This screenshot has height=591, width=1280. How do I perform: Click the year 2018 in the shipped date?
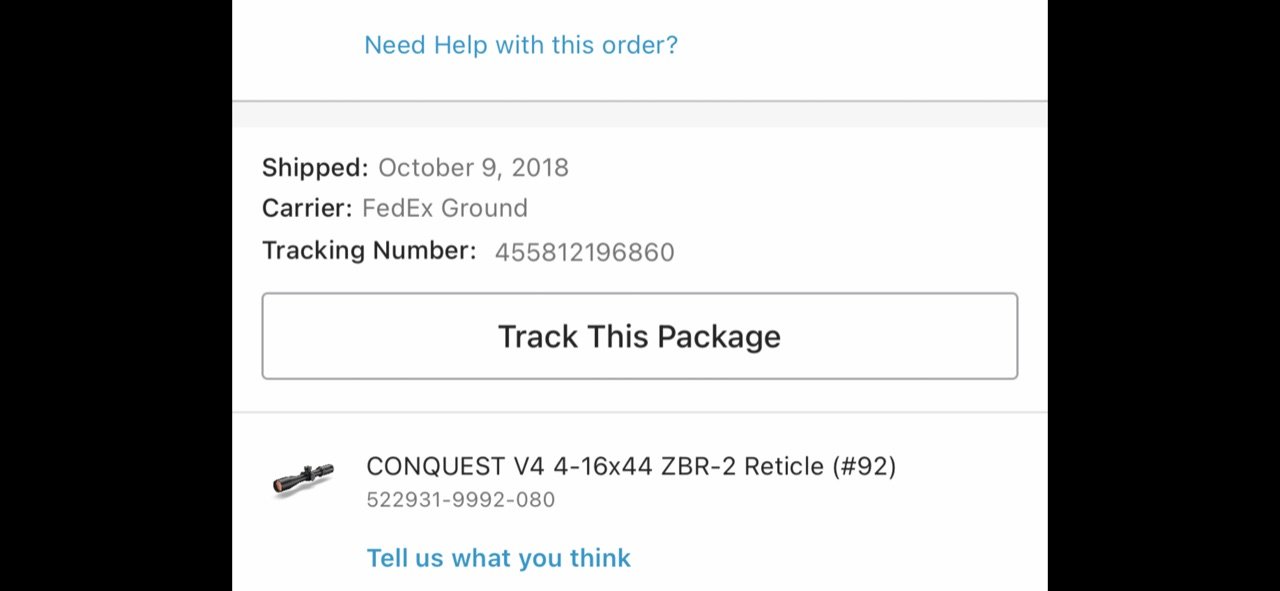click(540, 167)
